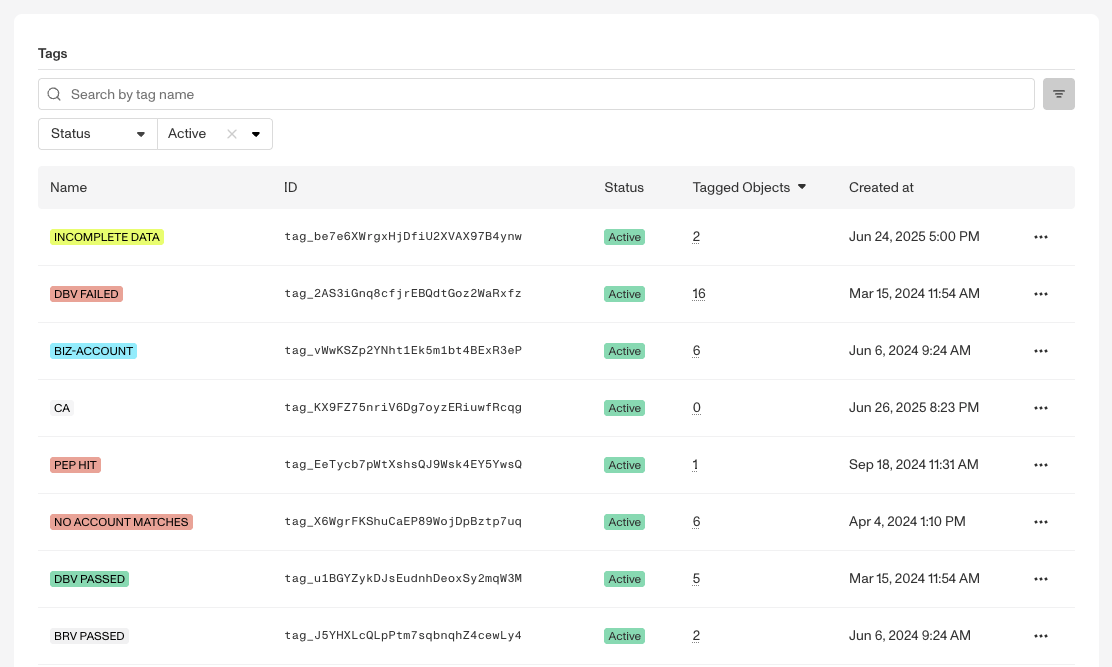This screenshot has width=1112, height=667.
Task: Select the PEP HIT tag label
Action: click(75, 465)
